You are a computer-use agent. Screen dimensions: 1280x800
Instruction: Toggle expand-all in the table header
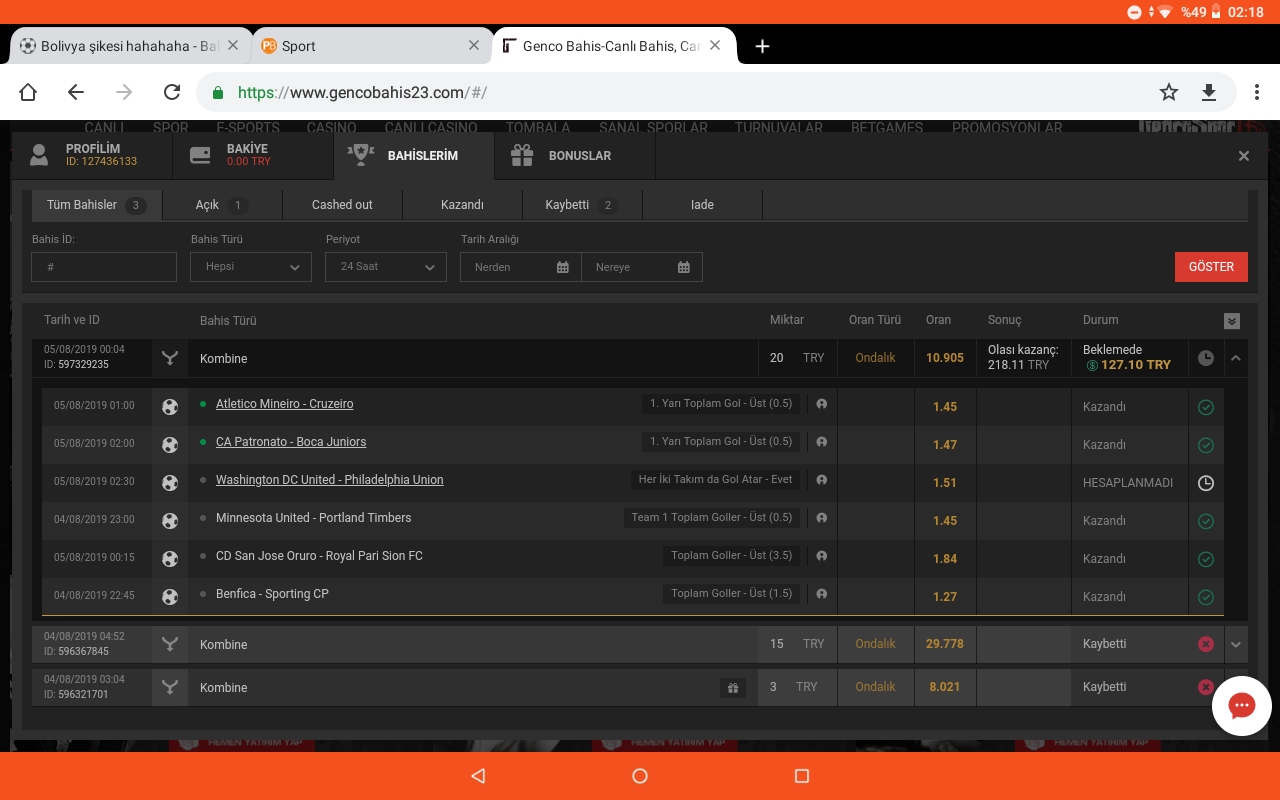1232,321
